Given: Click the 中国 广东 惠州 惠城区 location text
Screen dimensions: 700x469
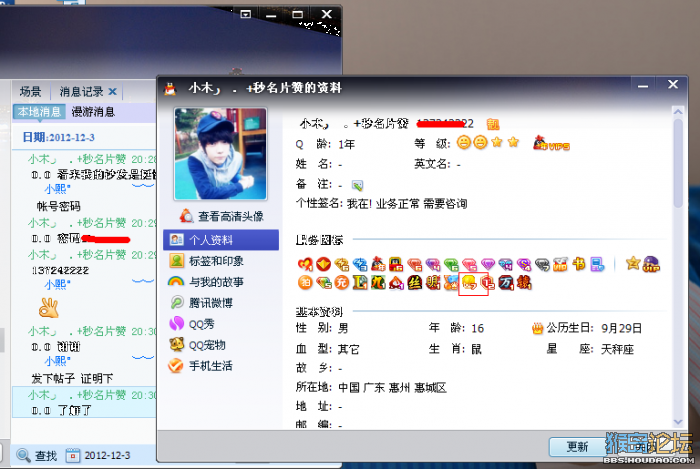Looking at the screenshot, I should pos(392,387).
